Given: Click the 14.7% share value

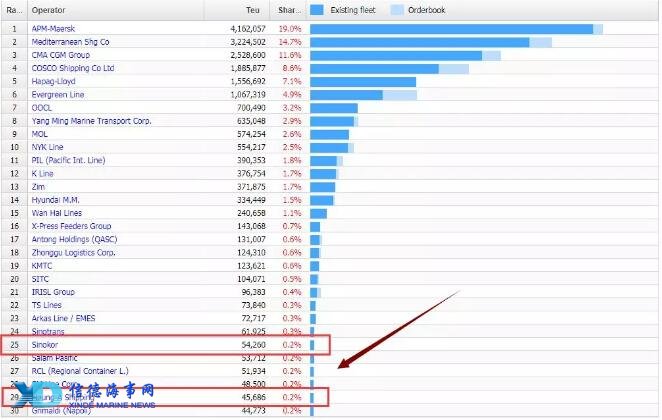Looking at the screenshot, I should pos(290,42).
